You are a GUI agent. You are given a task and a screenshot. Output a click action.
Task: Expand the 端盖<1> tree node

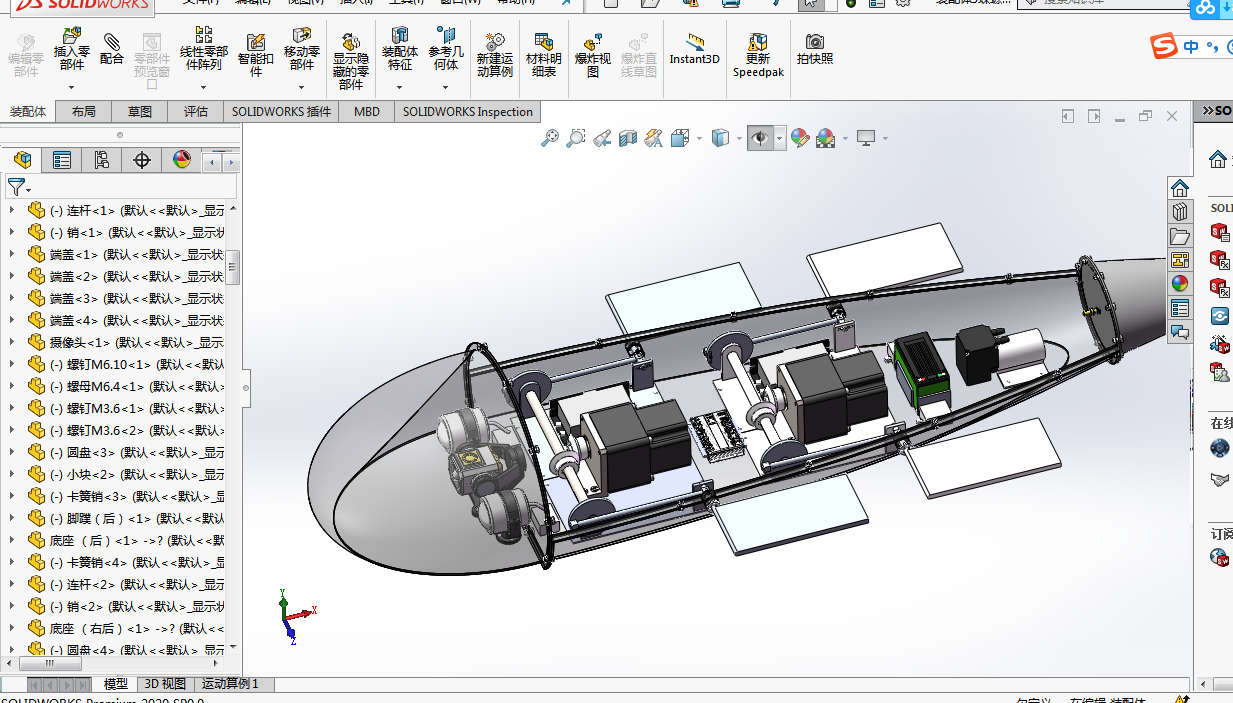point(12,254)
